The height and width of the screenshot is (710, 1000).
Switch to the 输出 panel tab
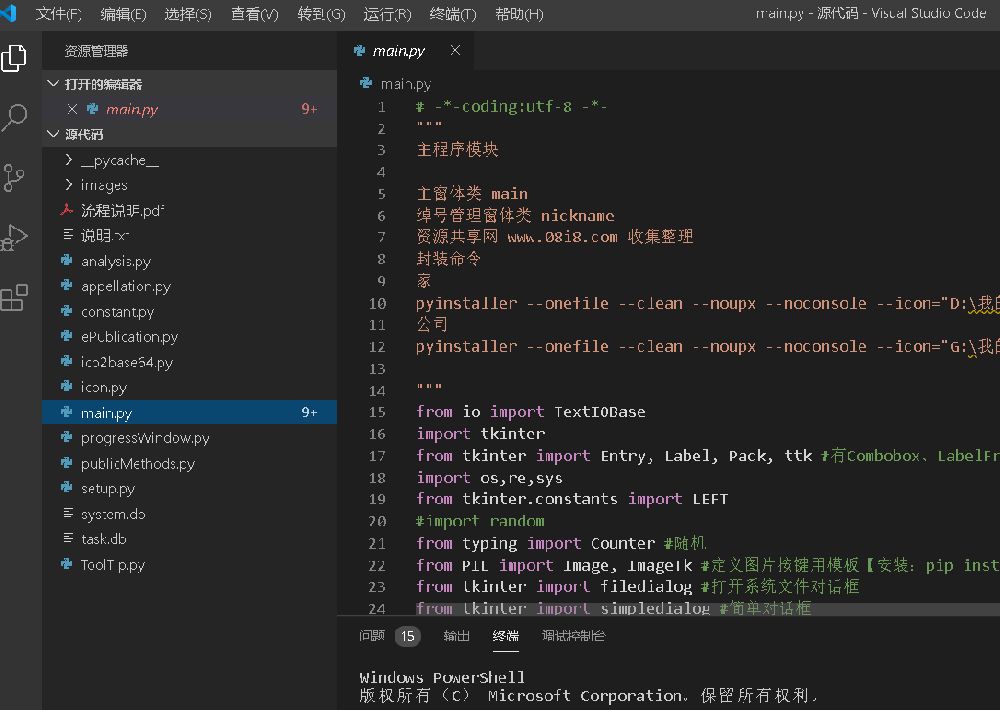(456, 636)
